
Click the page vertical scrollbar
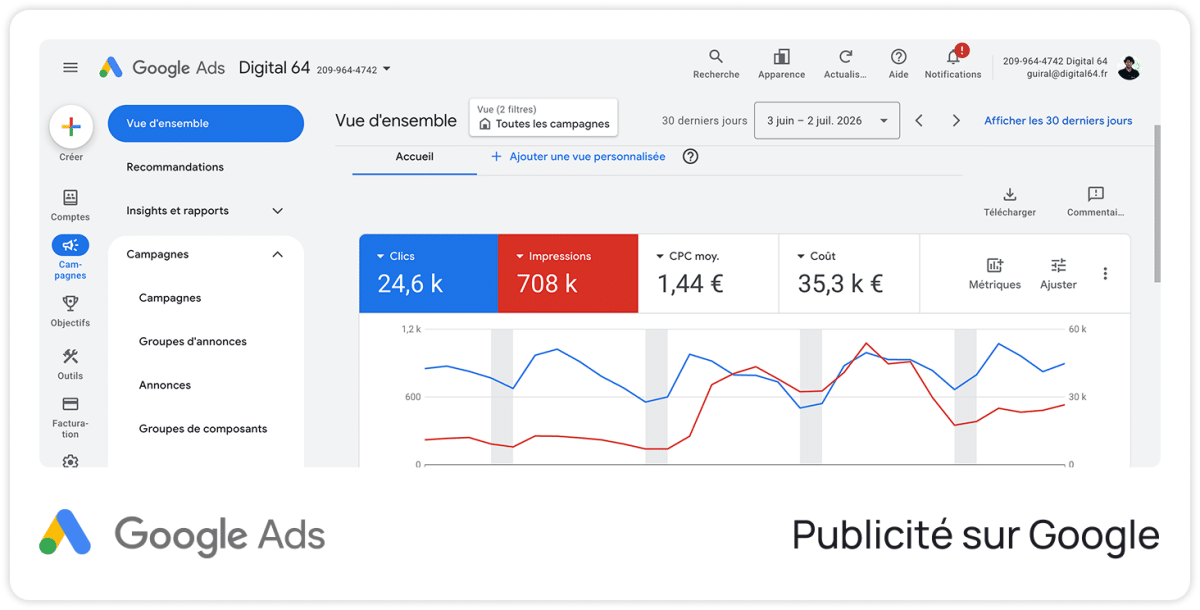(x=1158, y=202)
